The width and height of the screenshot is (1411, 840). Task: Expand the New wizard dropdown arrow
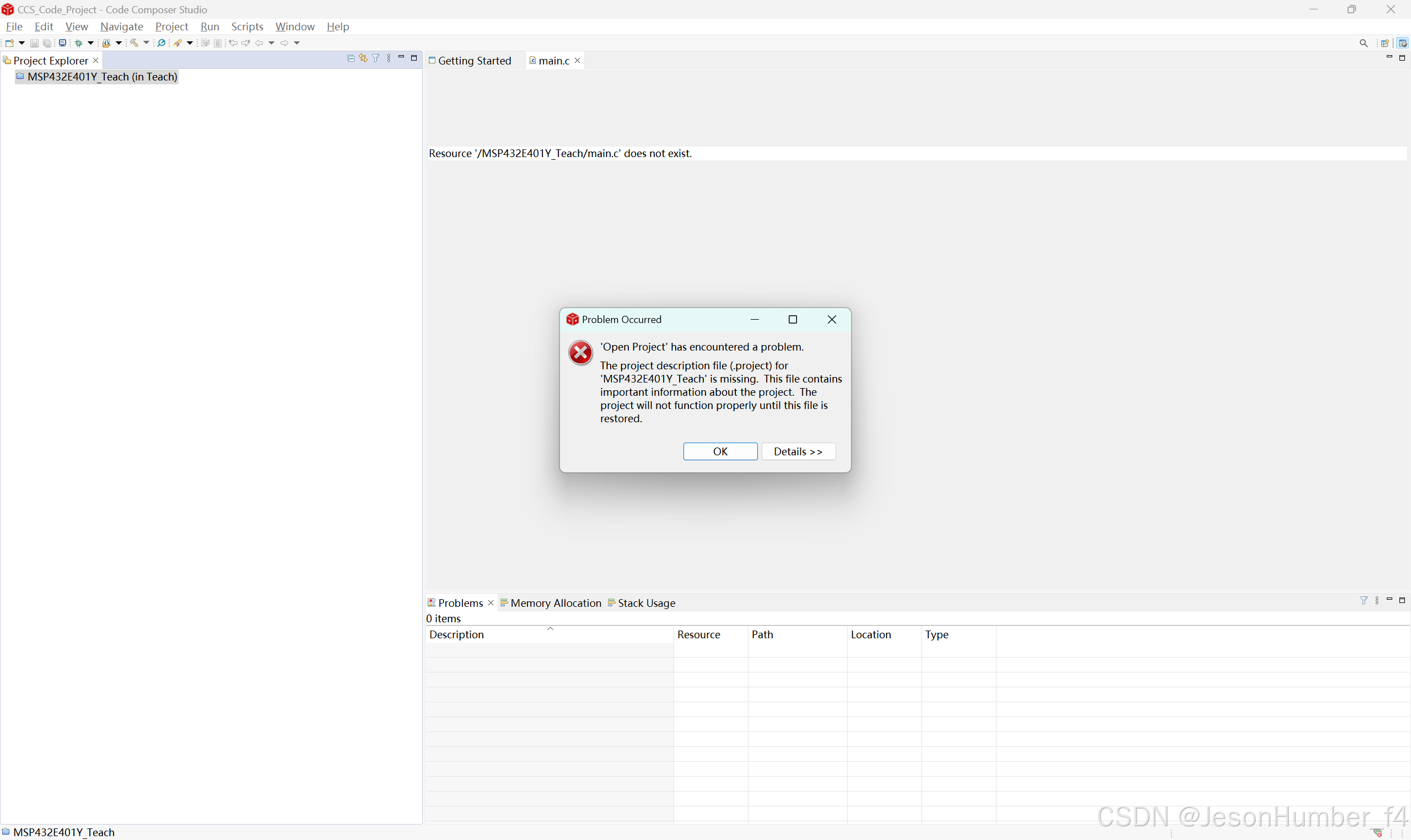(21, 43)
